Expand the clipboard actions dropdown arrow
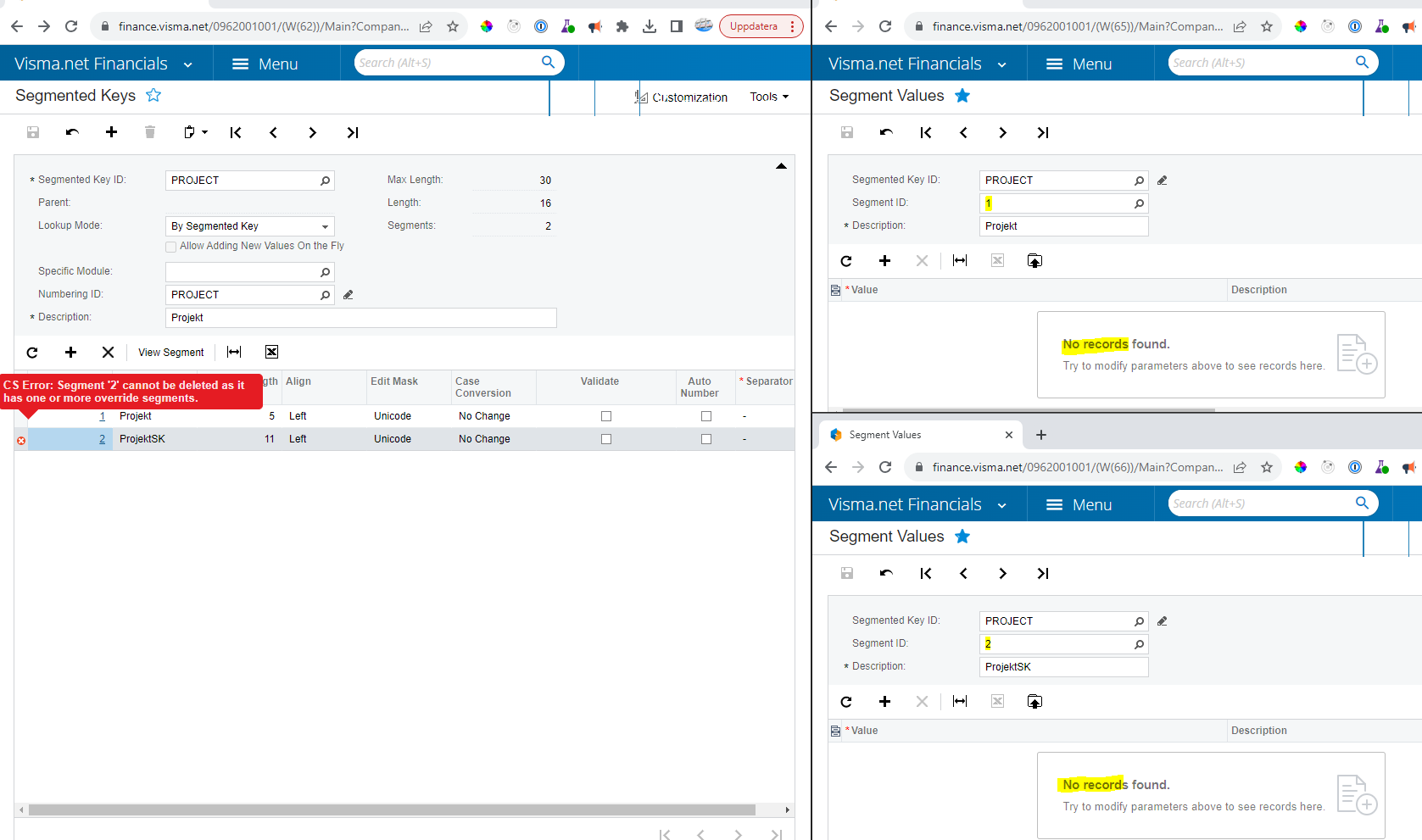 coord(204,132)
